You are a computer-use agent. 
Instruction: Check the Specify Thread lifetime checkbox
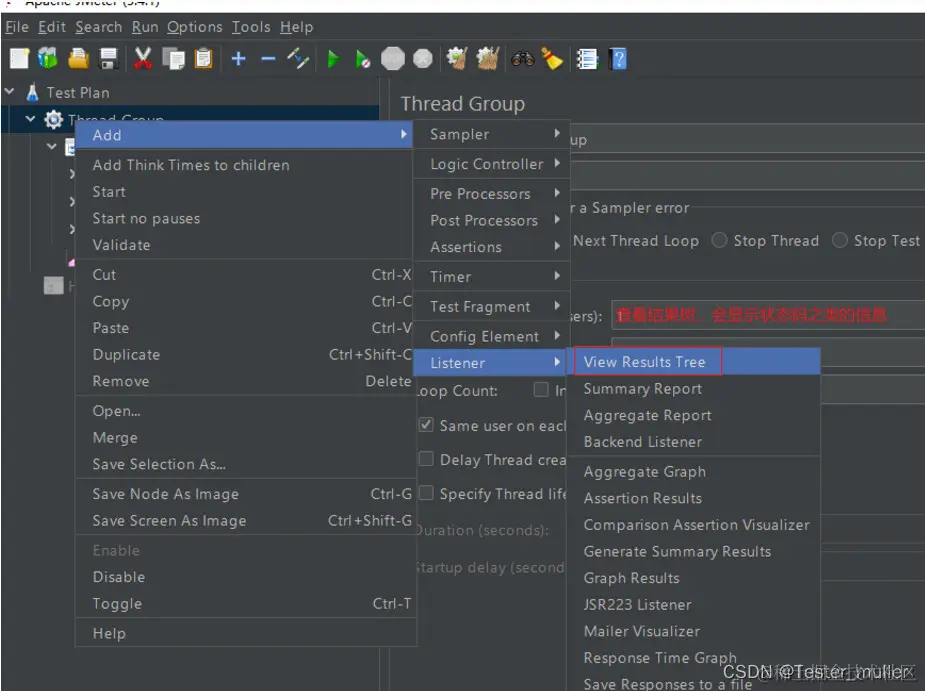(x=426, y=493)
